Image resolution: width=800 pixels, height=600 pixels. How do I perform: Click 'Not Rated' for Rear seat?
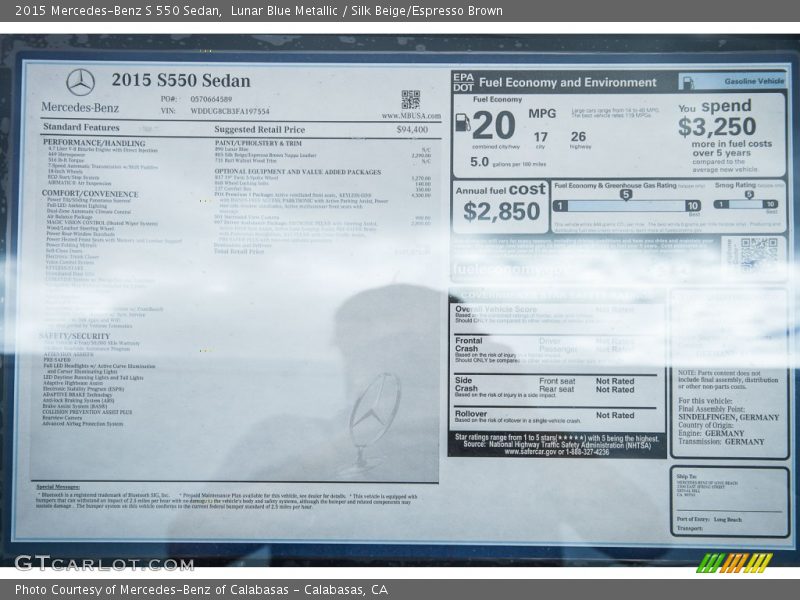click(615, 390)
